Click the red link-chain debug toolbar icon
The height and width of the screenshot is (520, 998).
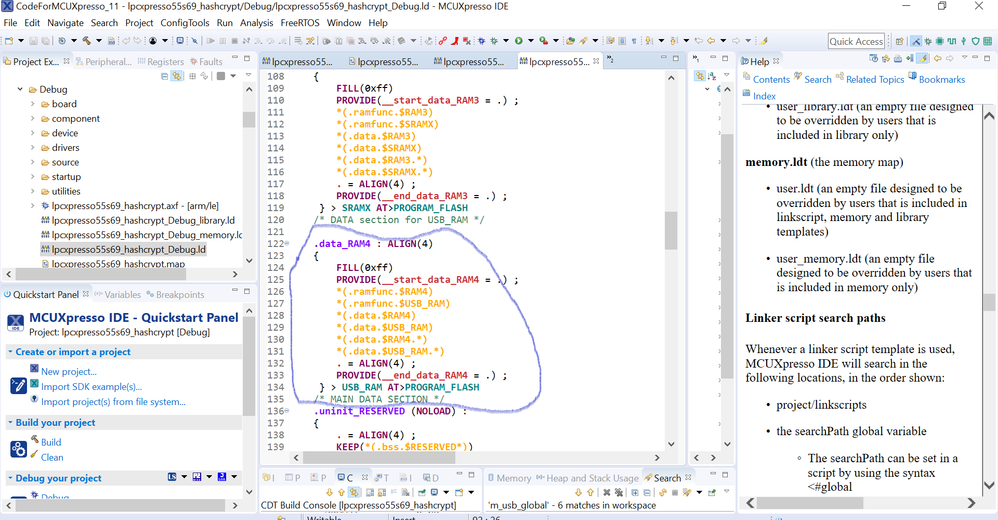coord(442,41)
